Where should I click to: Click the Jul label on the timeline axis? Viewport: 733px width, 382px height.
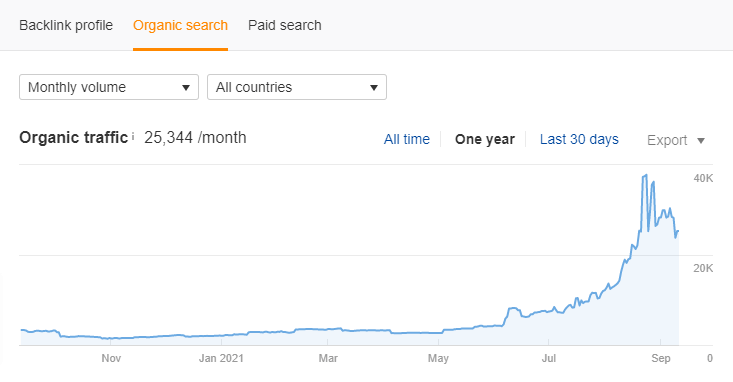(x=549, y=358)
